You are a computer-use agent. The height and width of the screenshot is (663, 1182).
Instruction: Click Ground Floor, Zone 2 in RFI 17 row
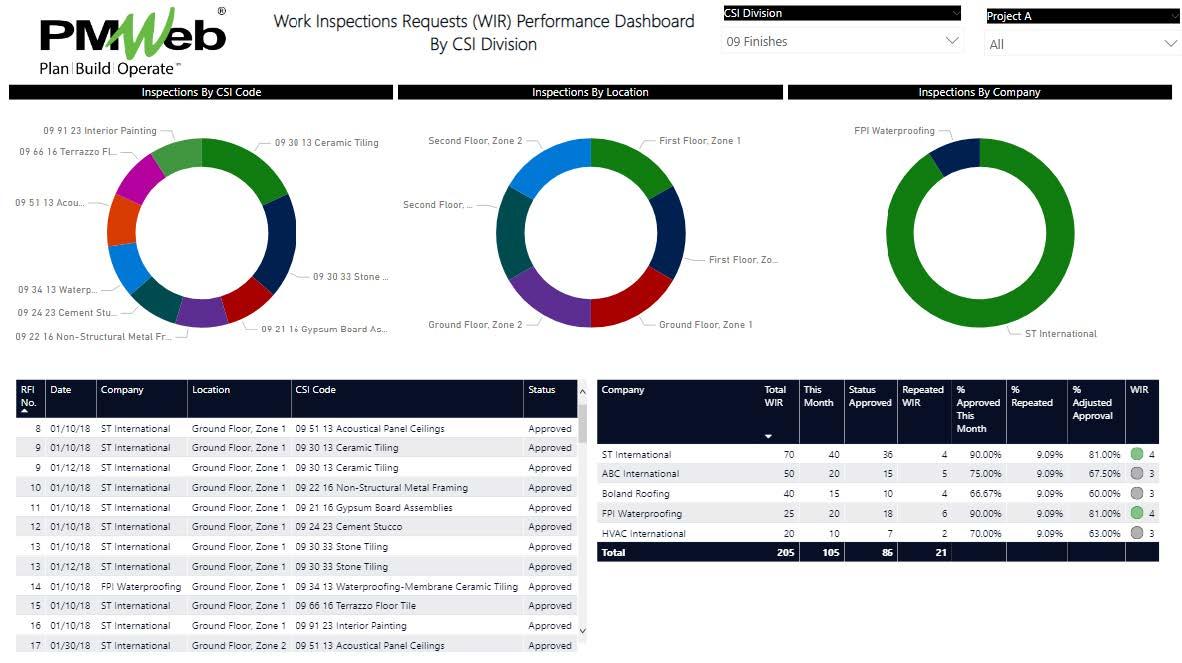239,646
